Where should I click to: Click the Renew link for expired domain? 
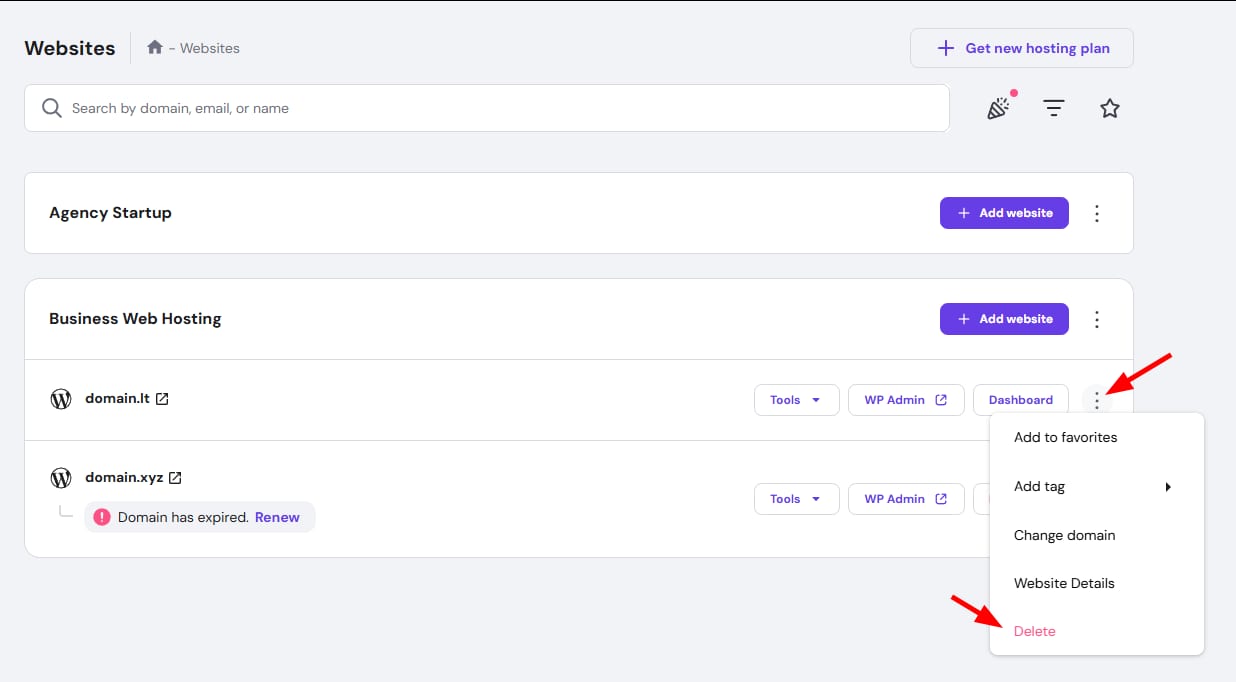pos(277,517)
